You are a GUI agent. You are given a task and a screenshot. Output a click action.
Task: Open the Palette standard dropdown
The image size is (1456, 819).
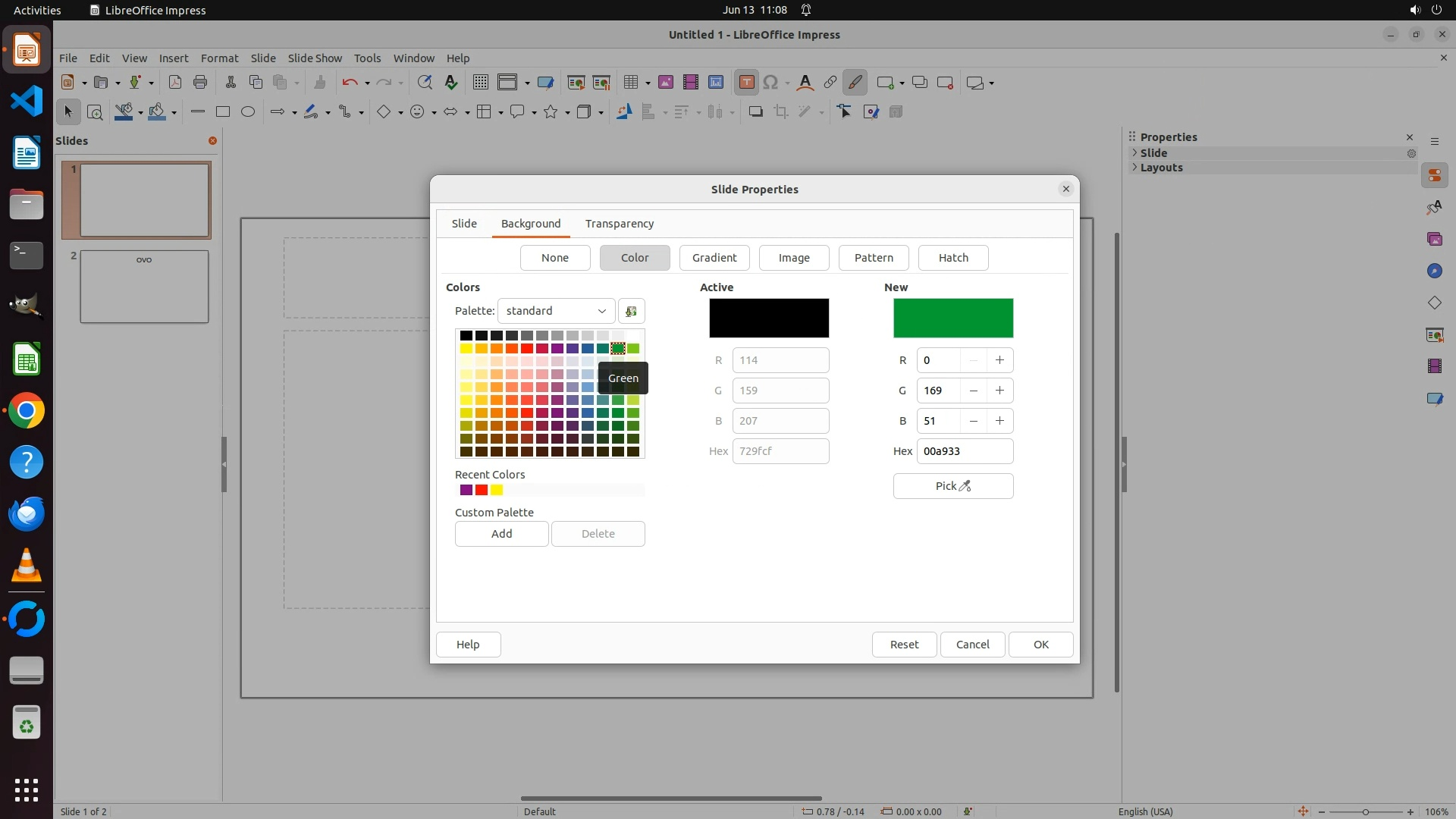click(556, 311)
